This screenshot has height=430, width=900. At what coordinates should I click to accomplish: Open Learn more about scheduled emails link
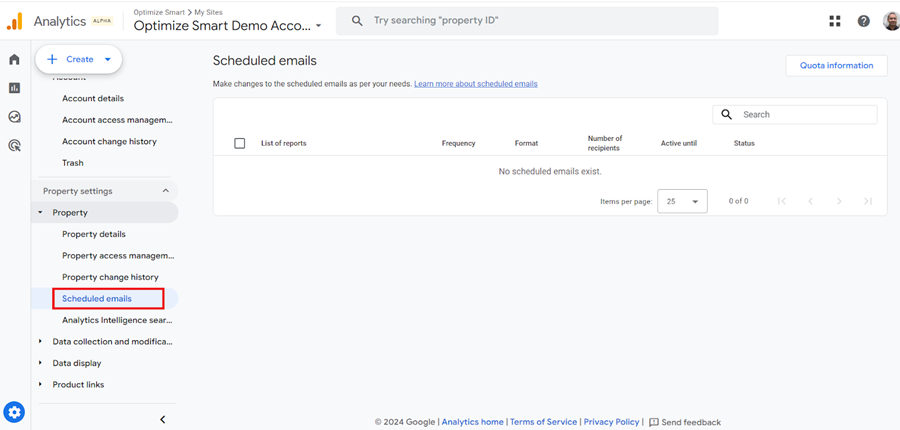pos(476,84)
